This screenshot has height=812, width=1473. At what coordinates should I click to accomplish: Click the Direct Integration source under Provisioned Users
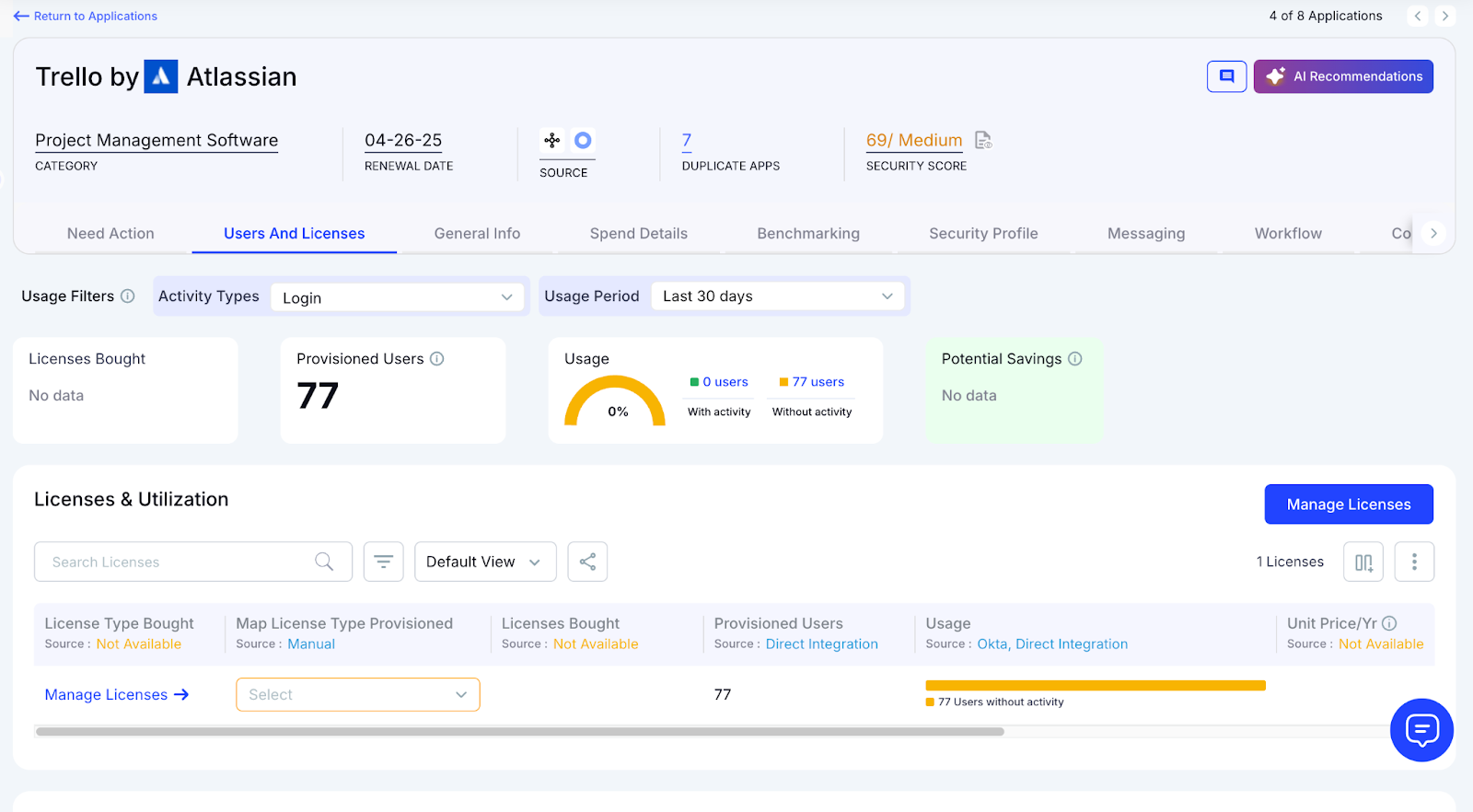tap(822, 644)
